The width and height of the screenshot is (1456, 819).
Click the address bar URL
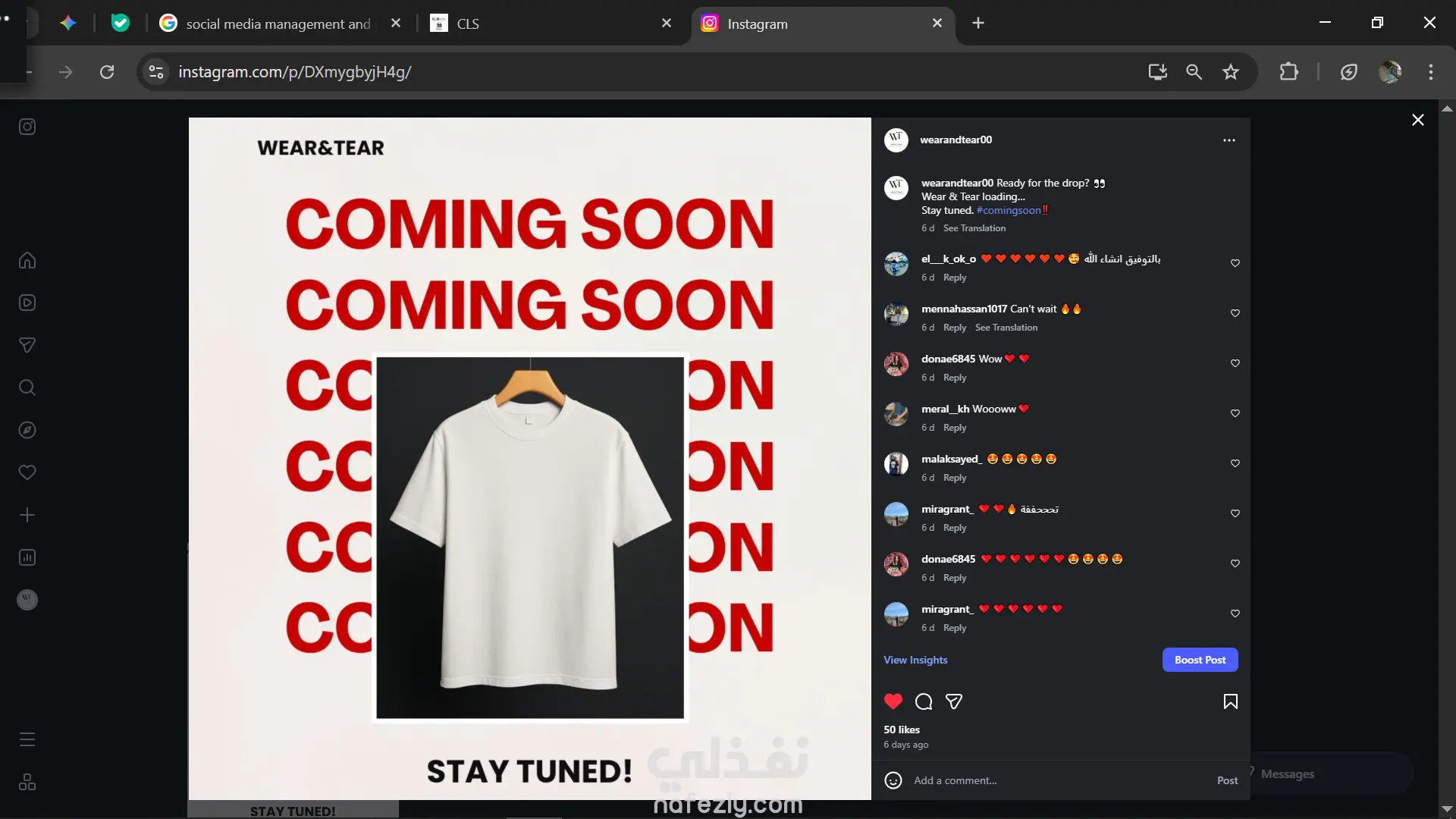[x=295, y=72]
